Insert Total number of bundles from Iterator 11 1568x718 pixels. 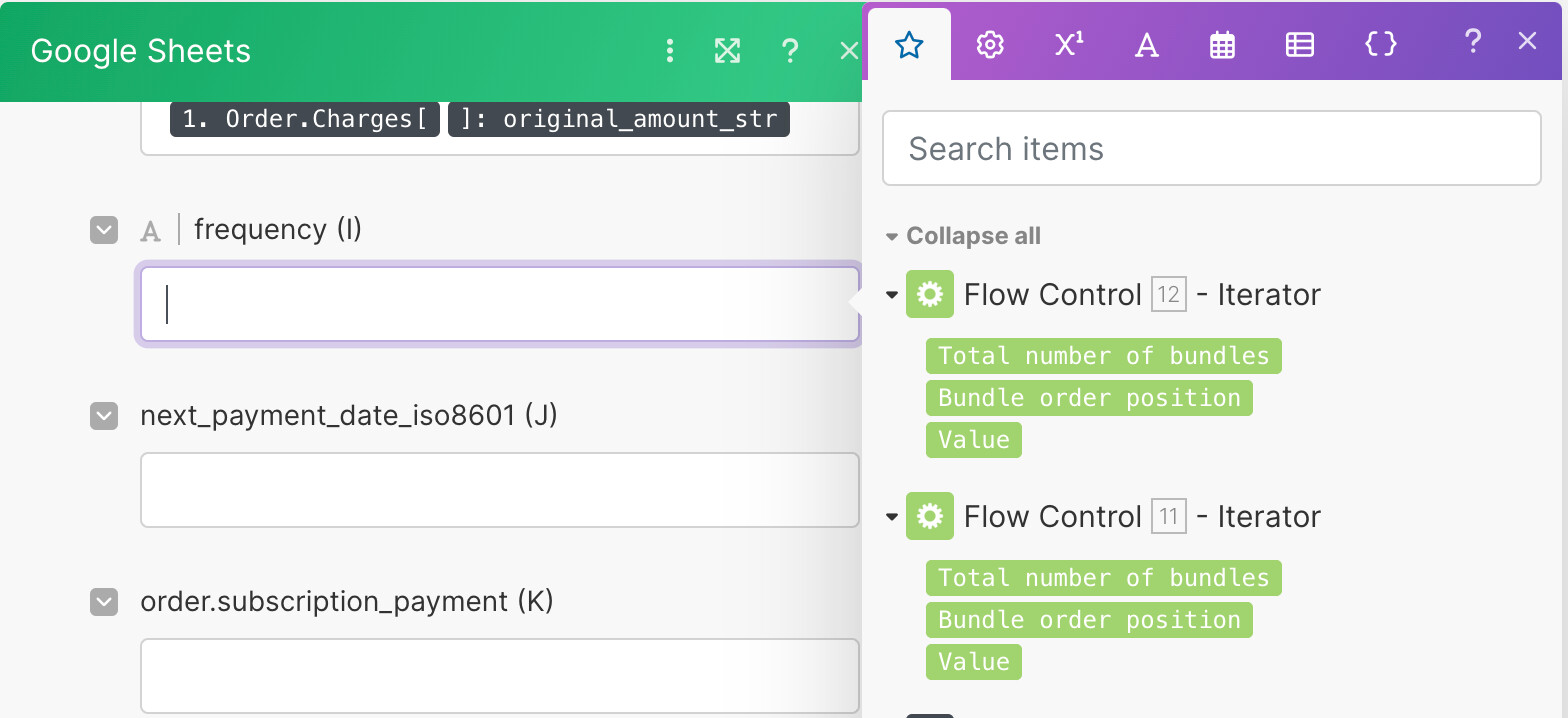click(1103, 578)
